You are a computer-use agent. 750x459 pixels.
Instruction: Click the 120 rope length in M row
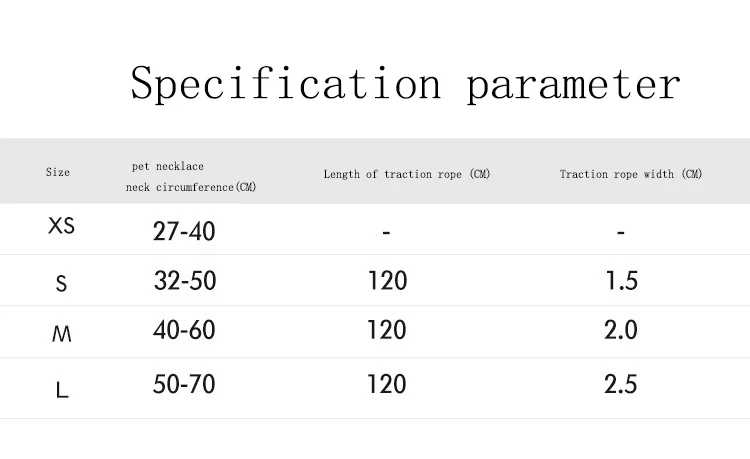click(386, 330)
